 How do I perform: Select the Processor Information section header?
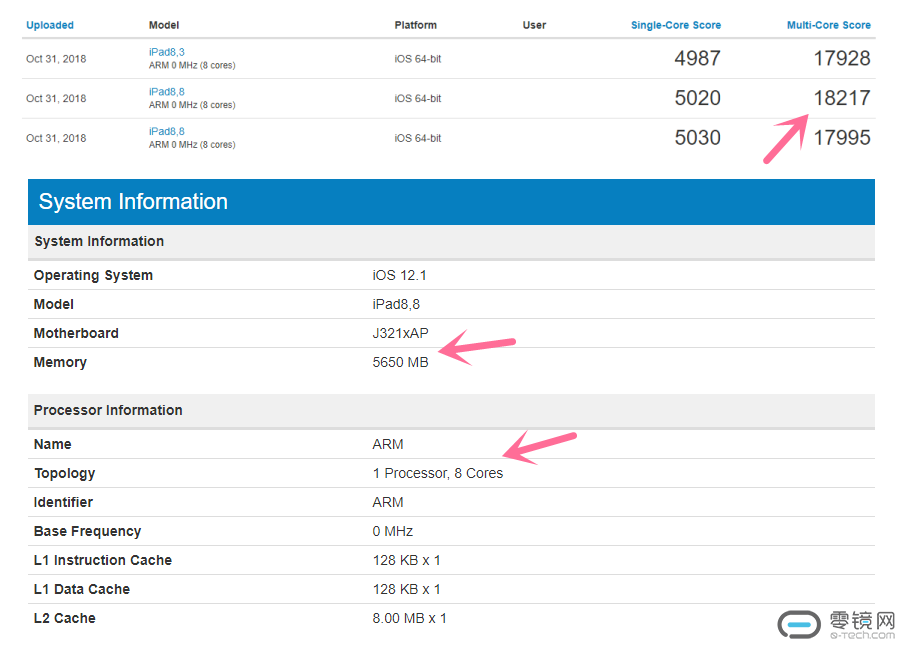pyautogui.click(x=108, y=410)
